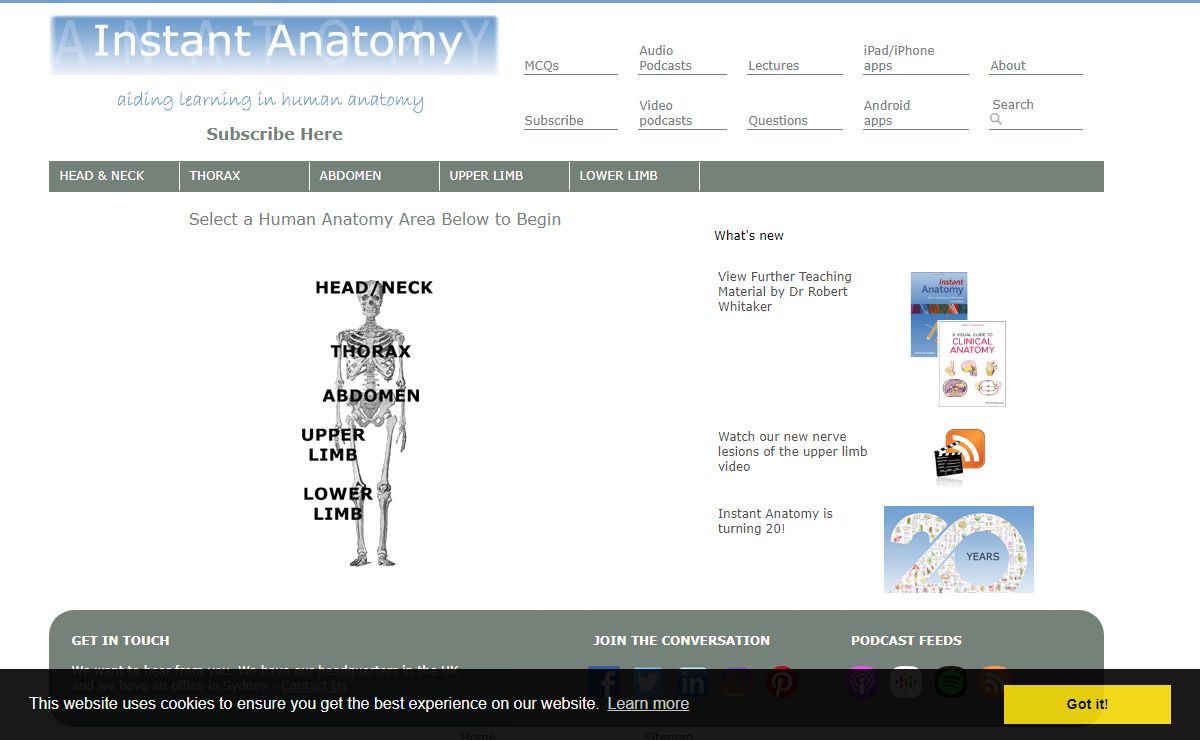Open the UPPER LIMB menu

pyautogui.click(x=504, y=176)
